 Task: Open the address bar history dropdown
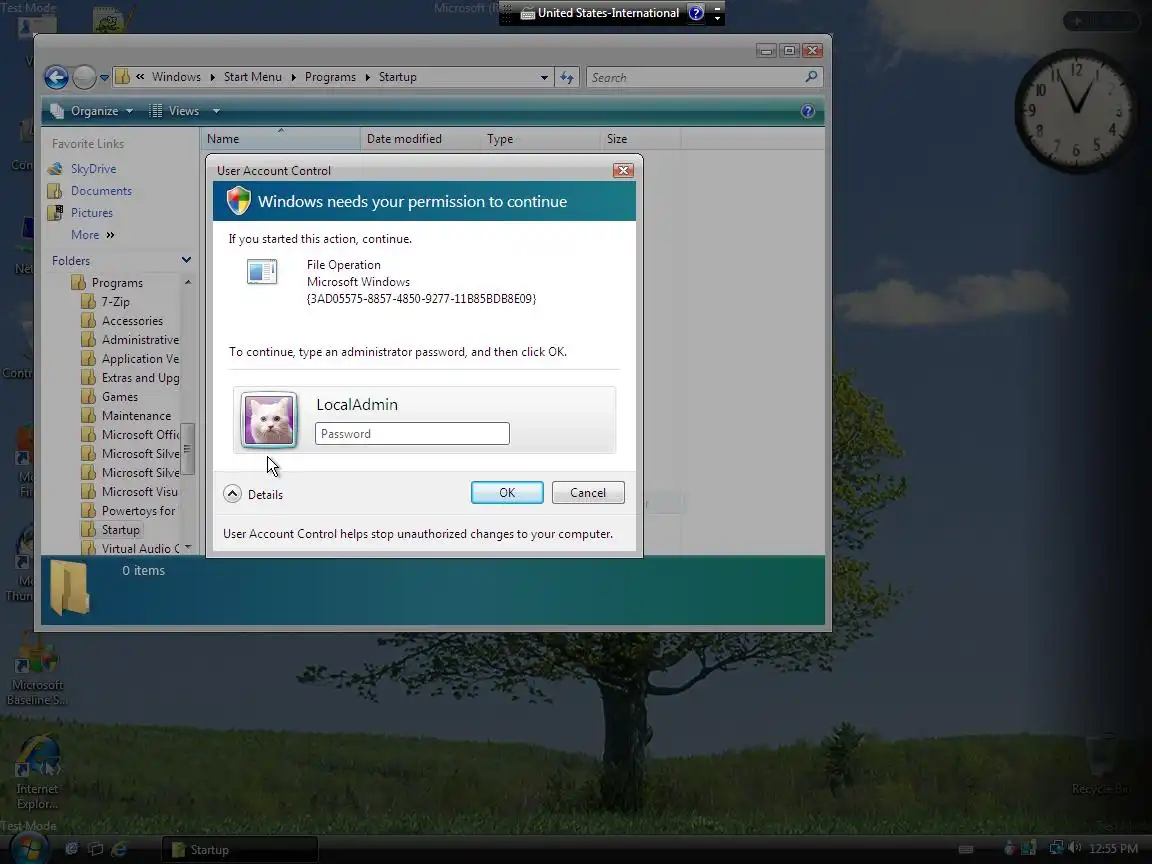(x=544, y=77)
